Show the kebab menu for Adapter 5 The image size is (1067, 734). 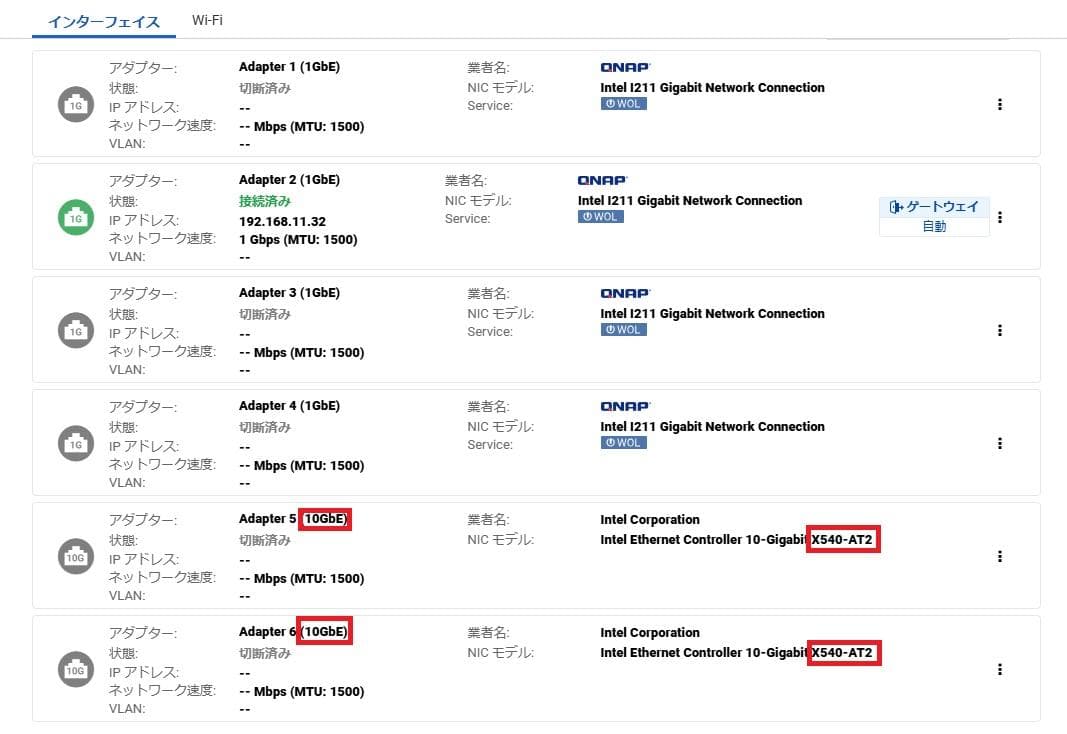click(x=999, y=557)
